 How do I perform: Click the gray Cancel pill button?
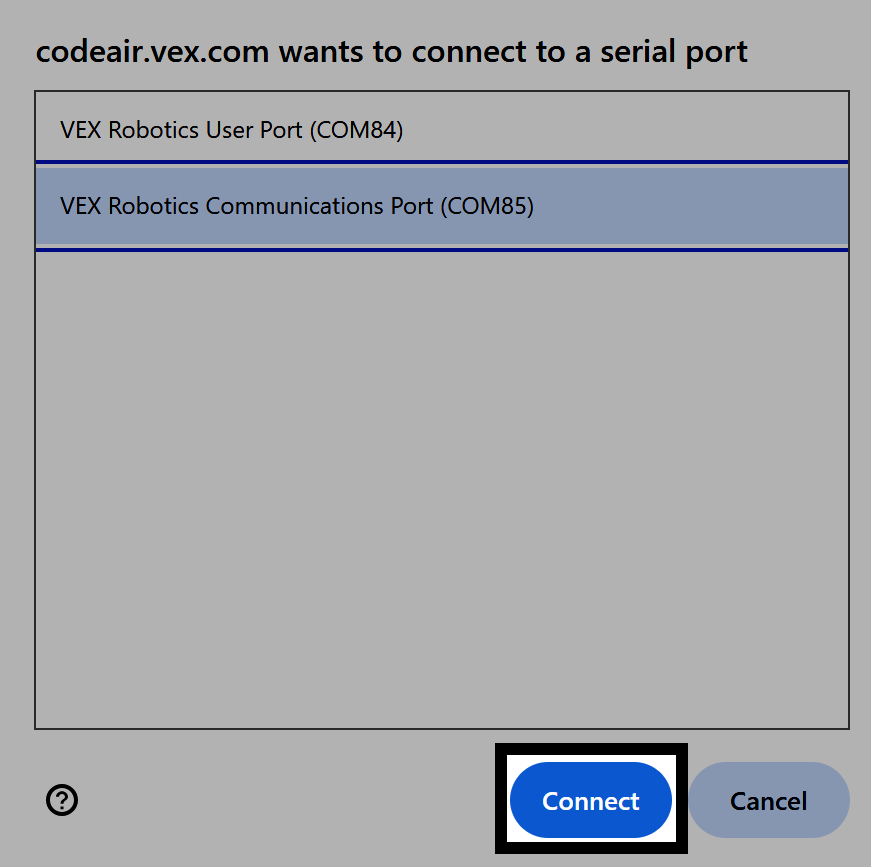click(768, 800)
